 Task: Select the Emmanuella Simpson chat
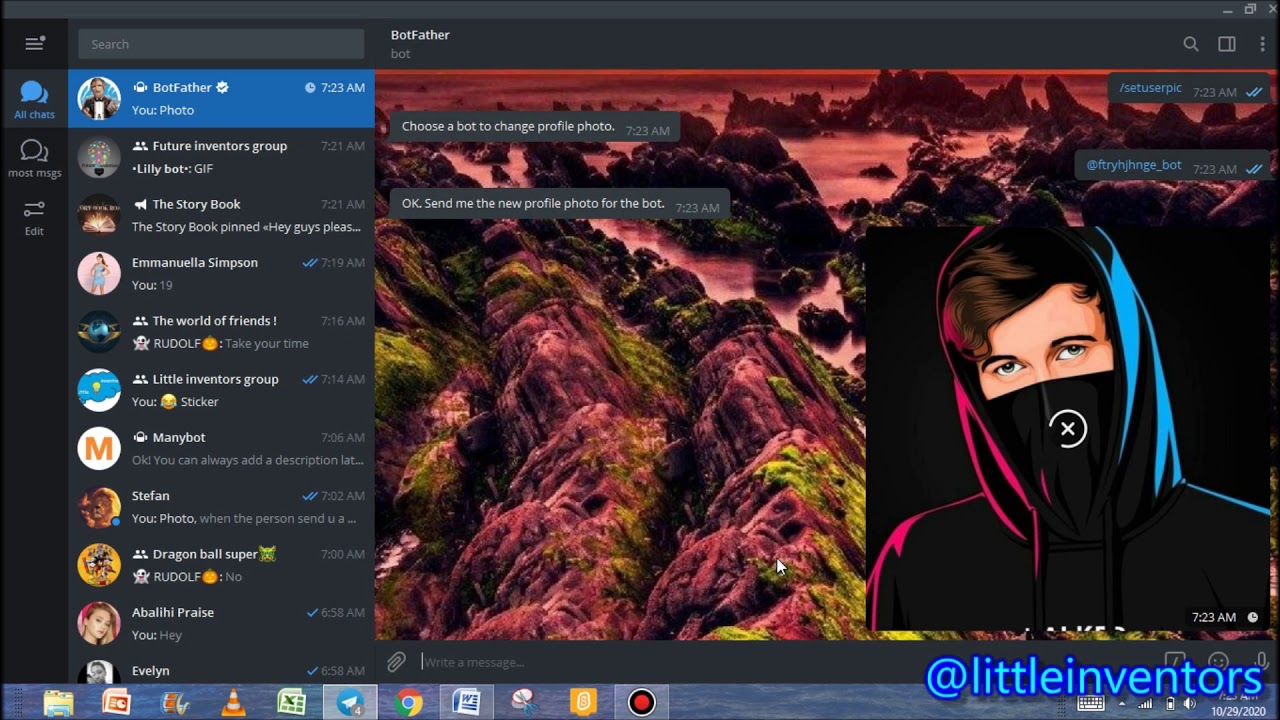pos(221,273)
